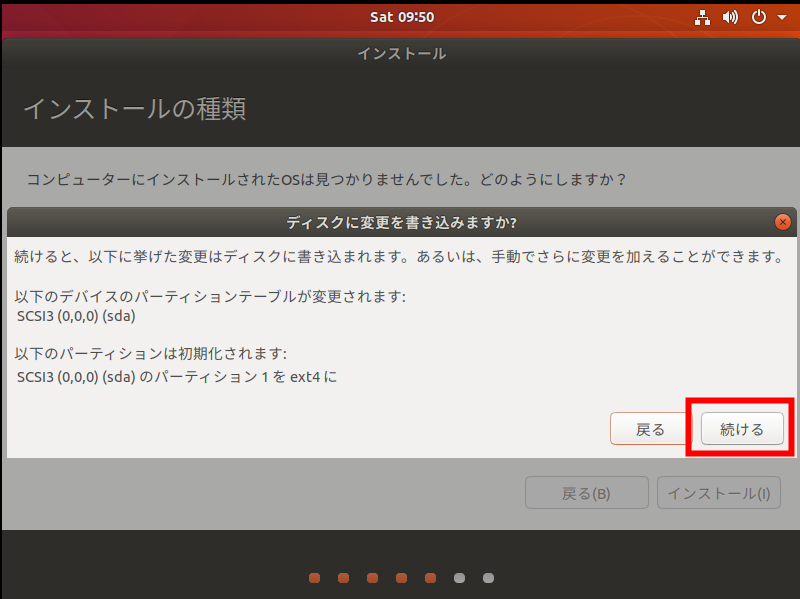Image resolution: width=800 pixels, height=599 pixels.
Task: Click the first orange progress dot
Action: pos(314,577)
